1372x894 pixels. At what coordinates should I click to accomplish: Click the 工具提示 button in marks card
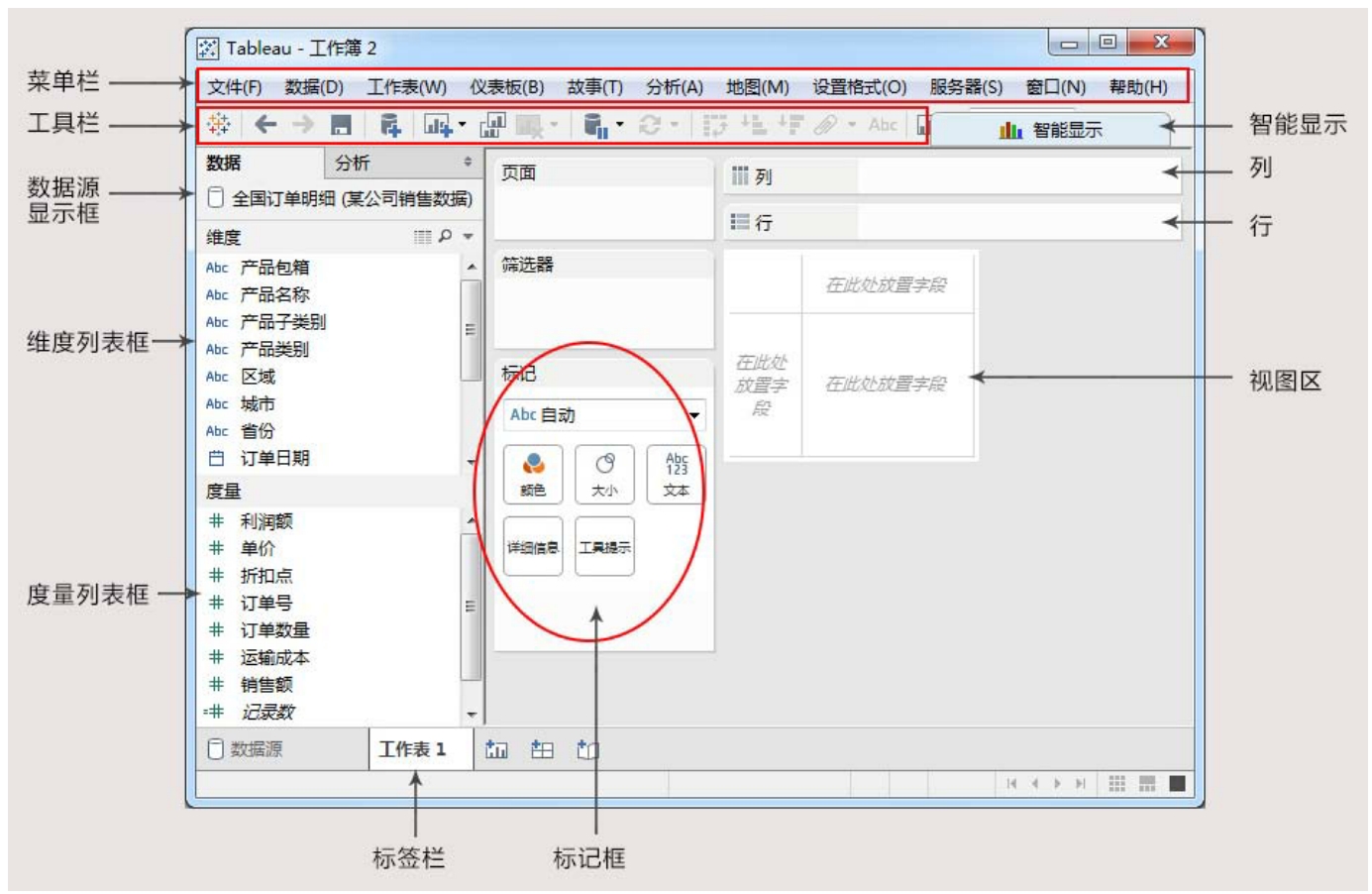[604, 546]
